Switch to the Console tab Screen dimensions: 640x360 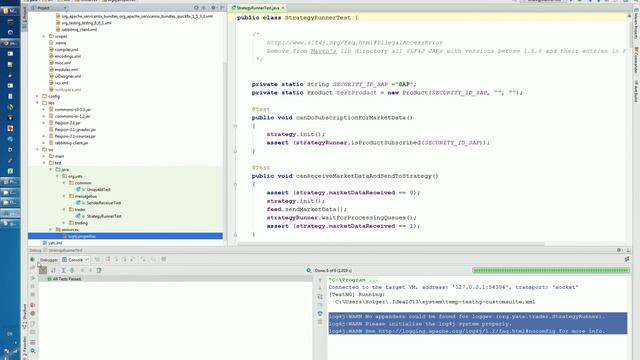click(x=75, y=260)
